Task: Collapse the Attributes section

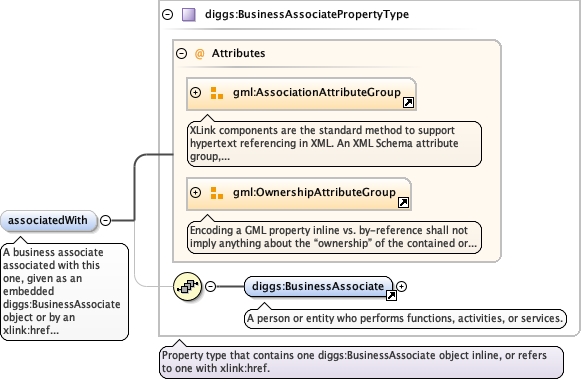Action: [x=182, y=53]
